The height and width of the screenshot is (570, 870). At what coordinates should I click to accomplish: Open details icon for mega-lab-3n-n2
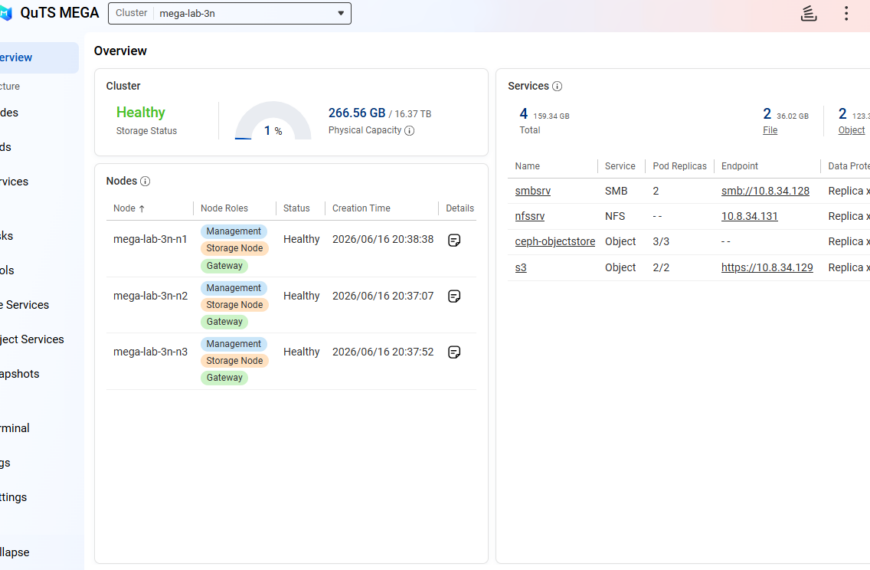click(454, 296)
